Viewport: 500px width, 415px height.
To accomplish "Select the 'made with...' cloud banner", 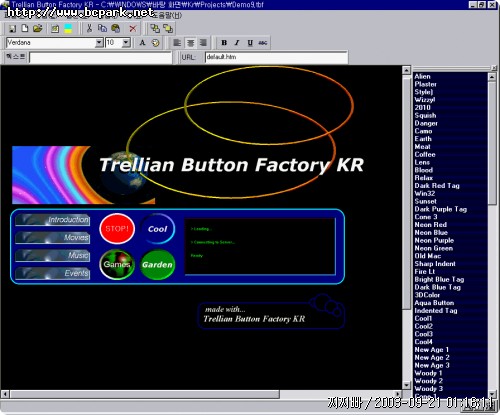I will (271, 312).
